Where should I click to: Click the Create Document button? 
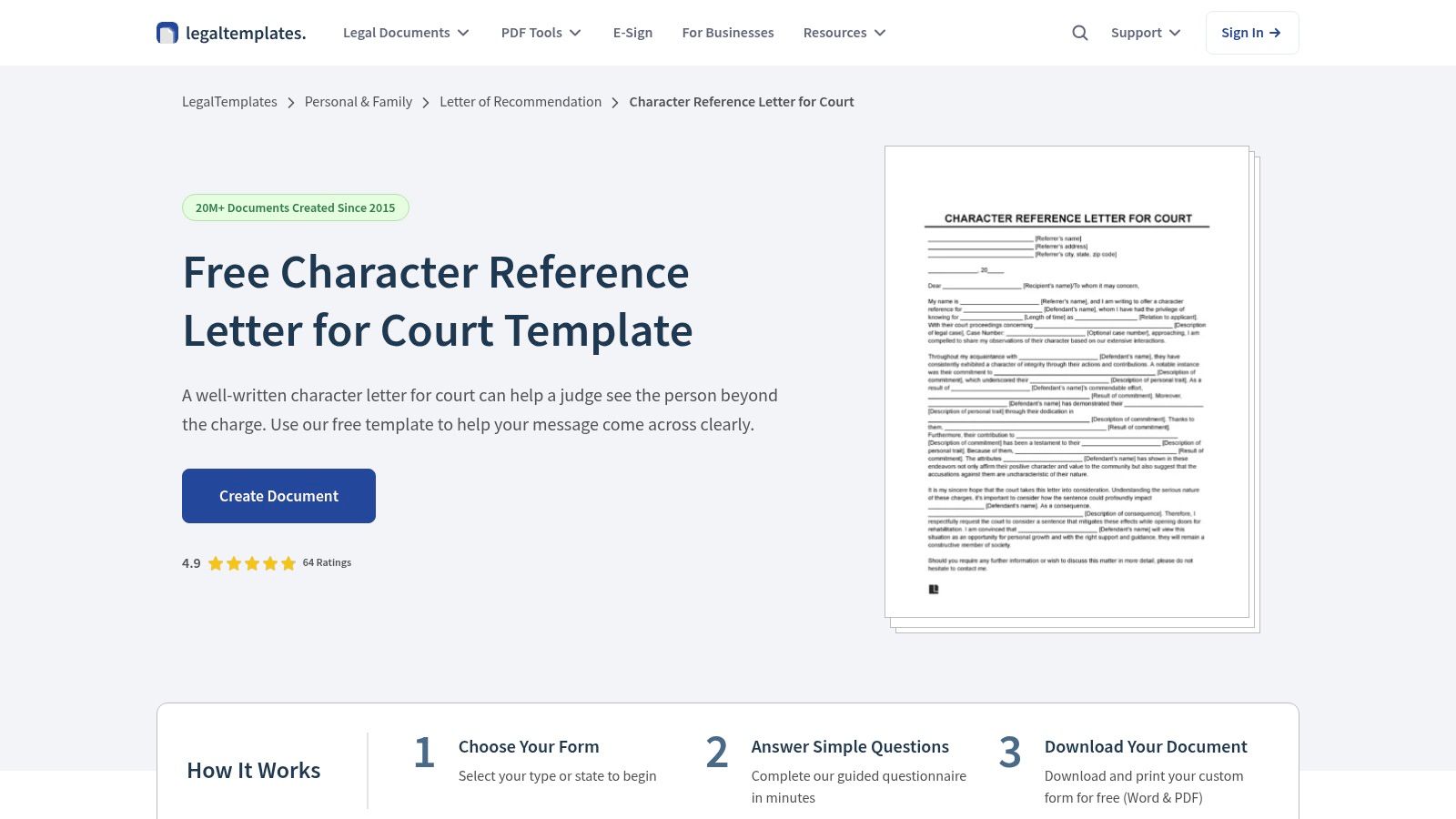278,495
